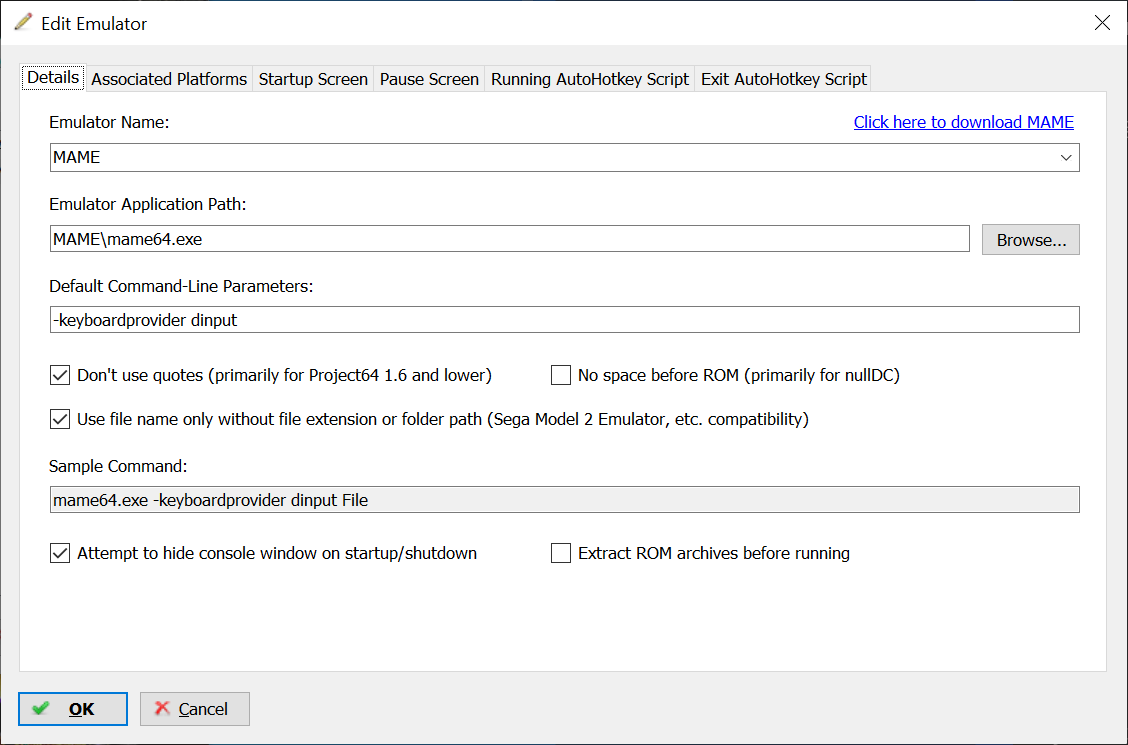The image size is (1128, 745).
Task: Click the pencil icon in title bar
Action: coord(23,22)
